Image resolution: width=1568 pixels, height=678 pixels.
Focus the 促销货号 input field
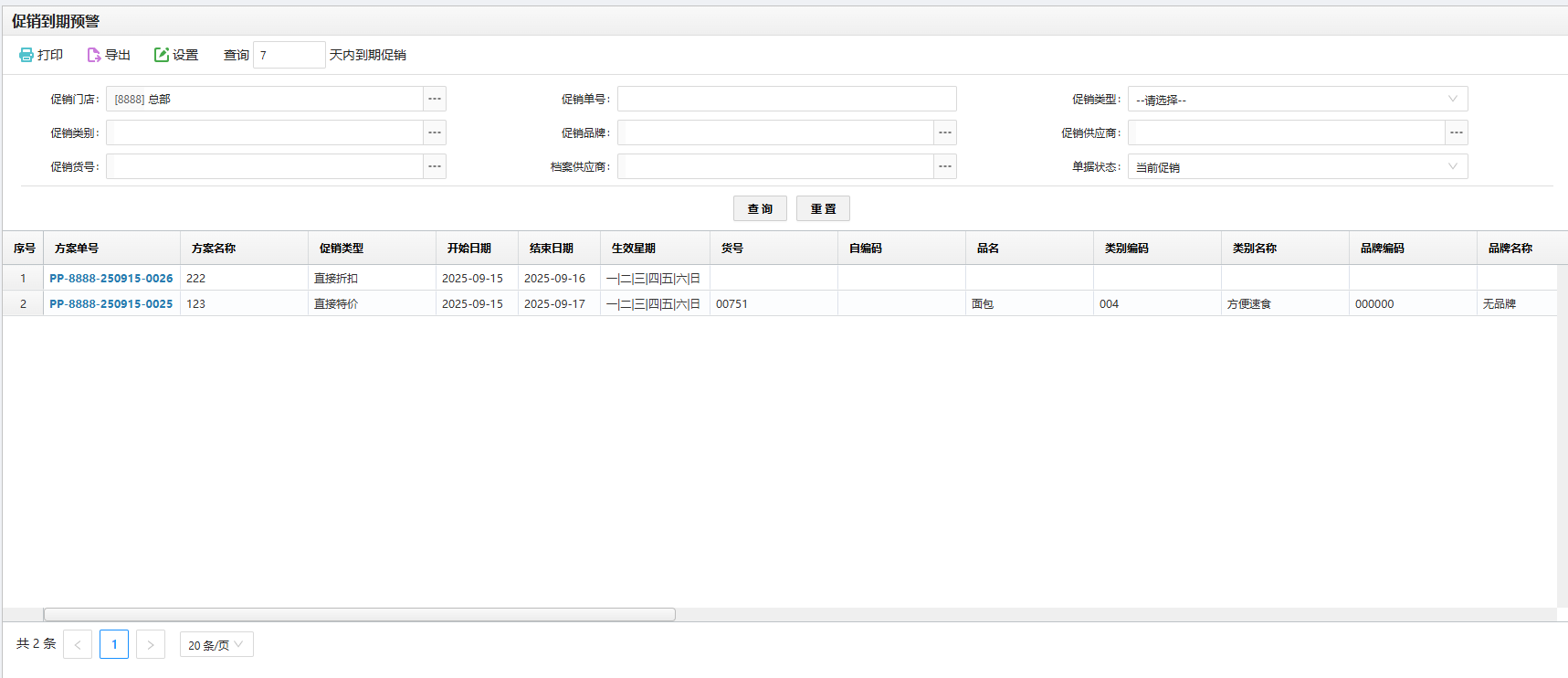pos(265,166)
